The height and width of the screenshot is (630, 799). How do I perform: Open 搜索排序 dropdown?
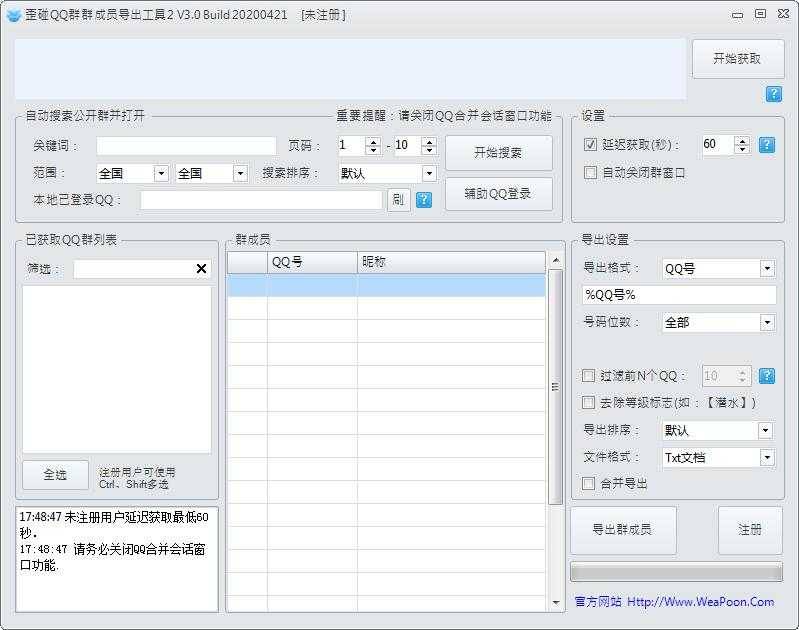[430, 173]
